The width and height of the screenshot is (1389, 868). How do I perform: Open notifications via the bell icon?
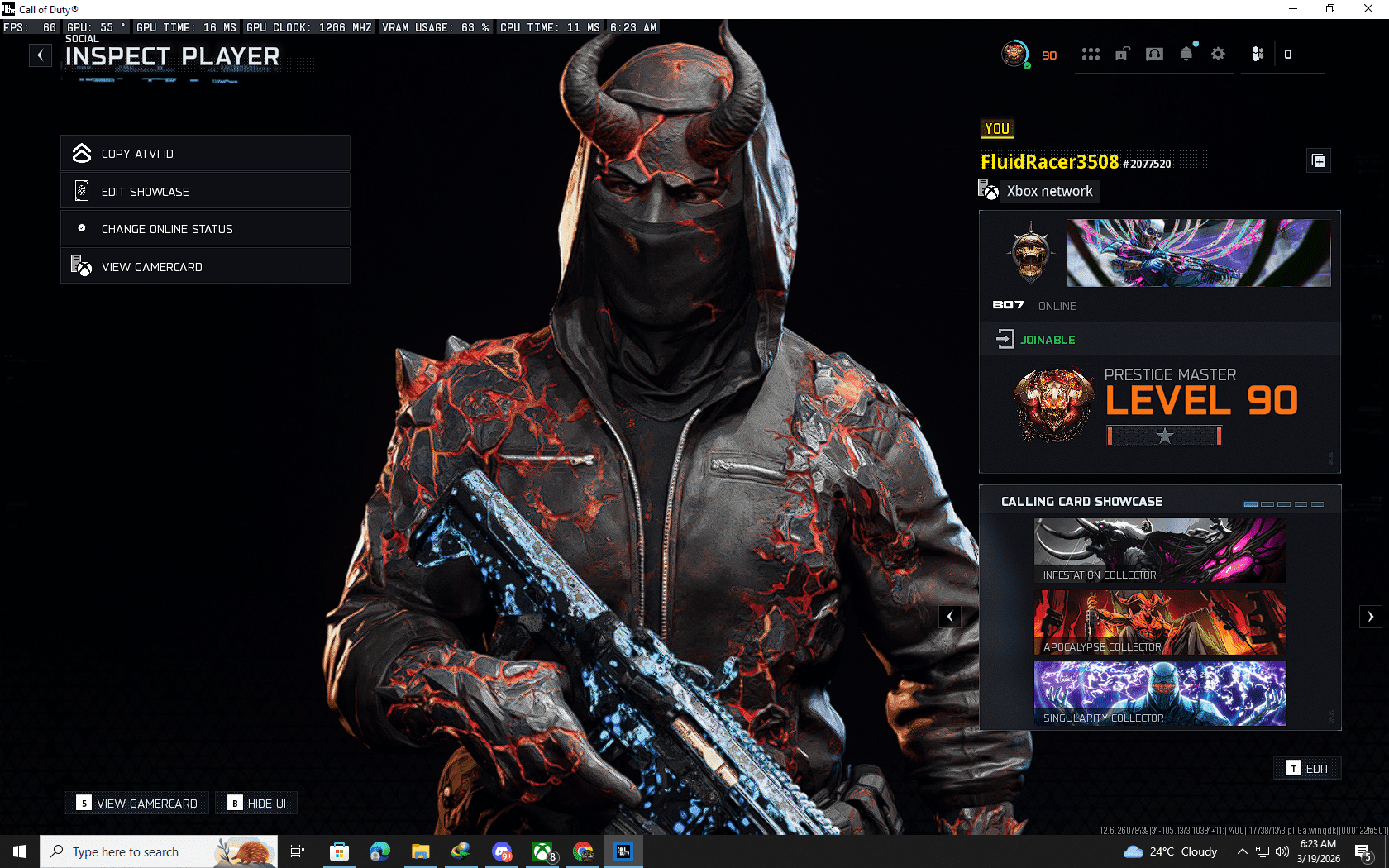pos(1186,54)
